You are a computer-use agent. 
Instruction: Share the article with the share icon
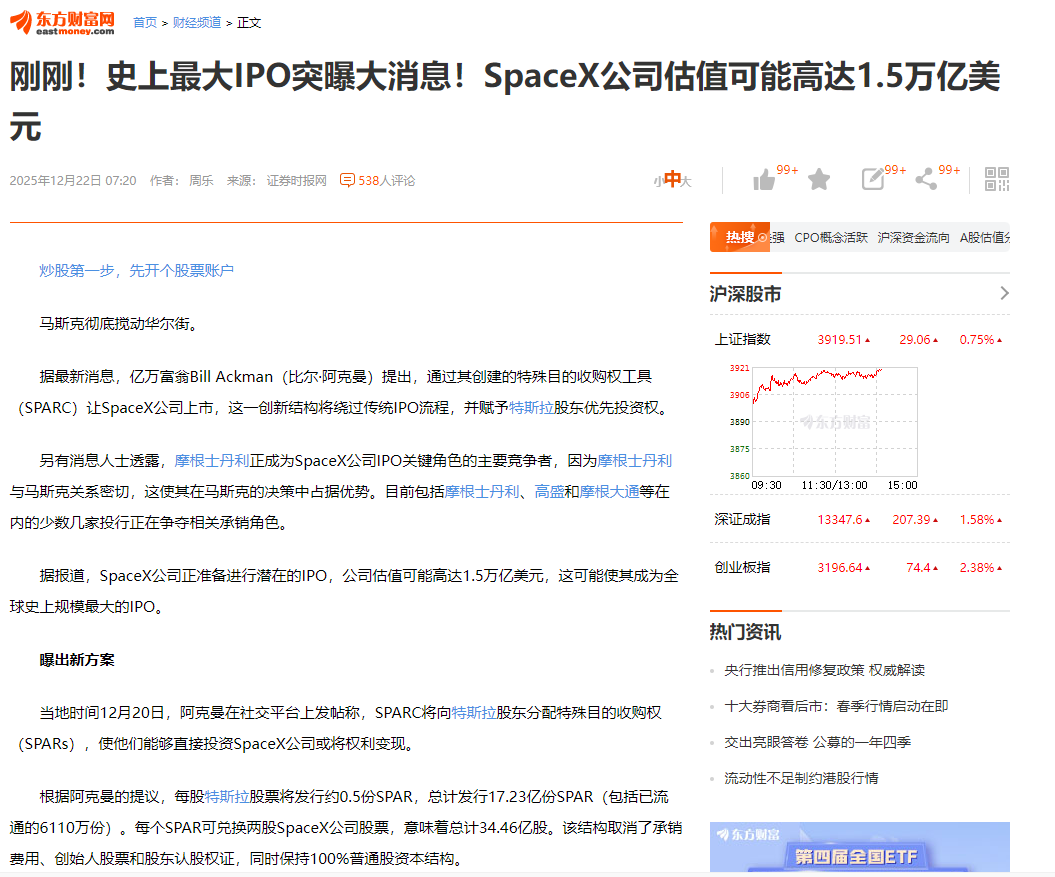pos(925,177)
